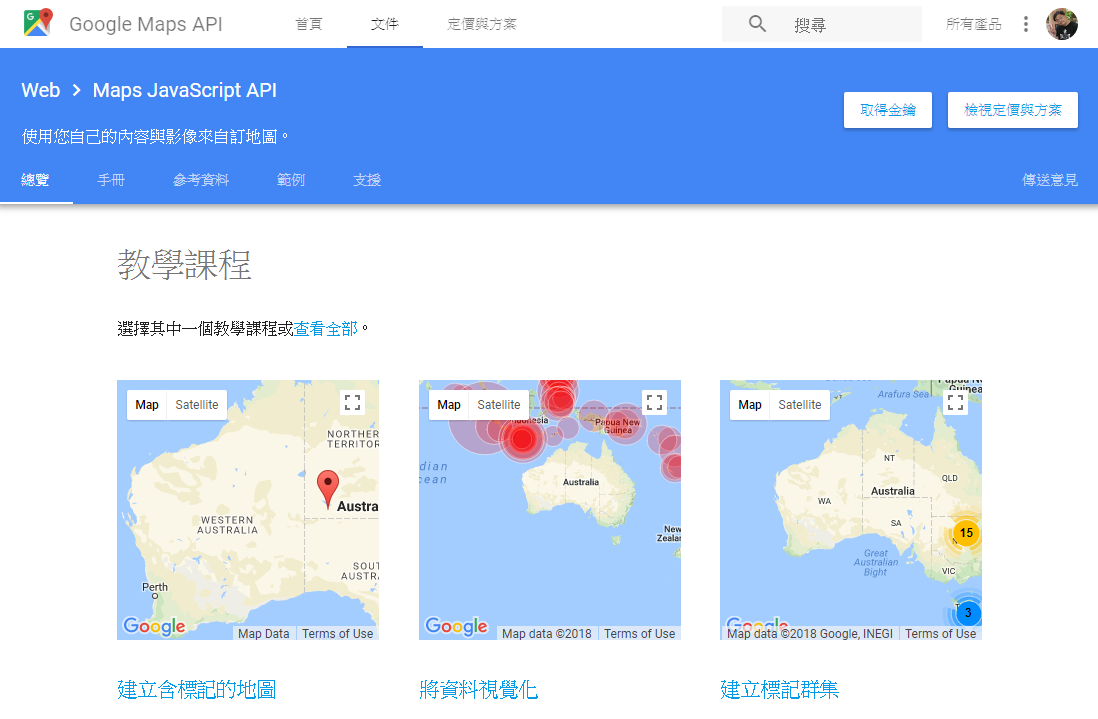The height and width of the screenshot is (719, 1098).
Task: Click the large red heatmap hotspot
Action: 522,440
